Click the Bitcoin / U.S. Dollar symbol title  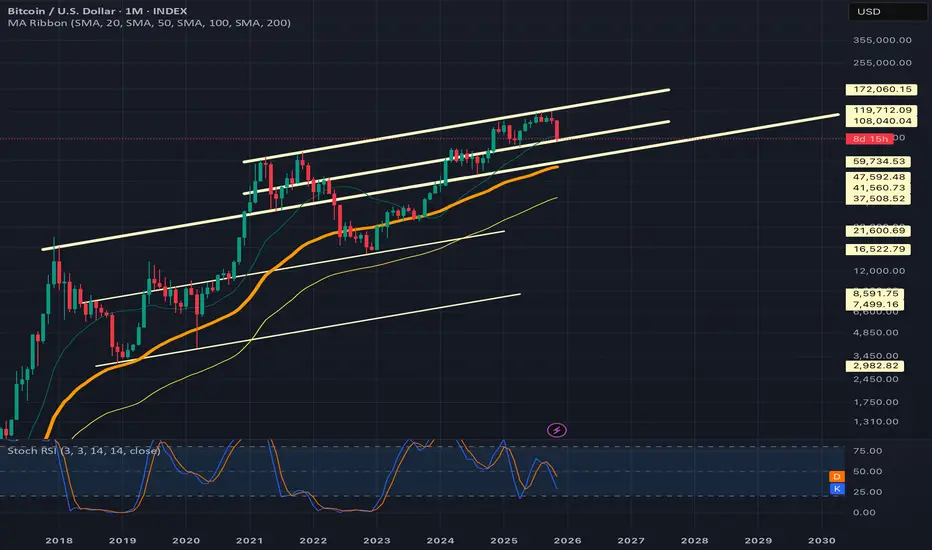click(x=97, y=11)
